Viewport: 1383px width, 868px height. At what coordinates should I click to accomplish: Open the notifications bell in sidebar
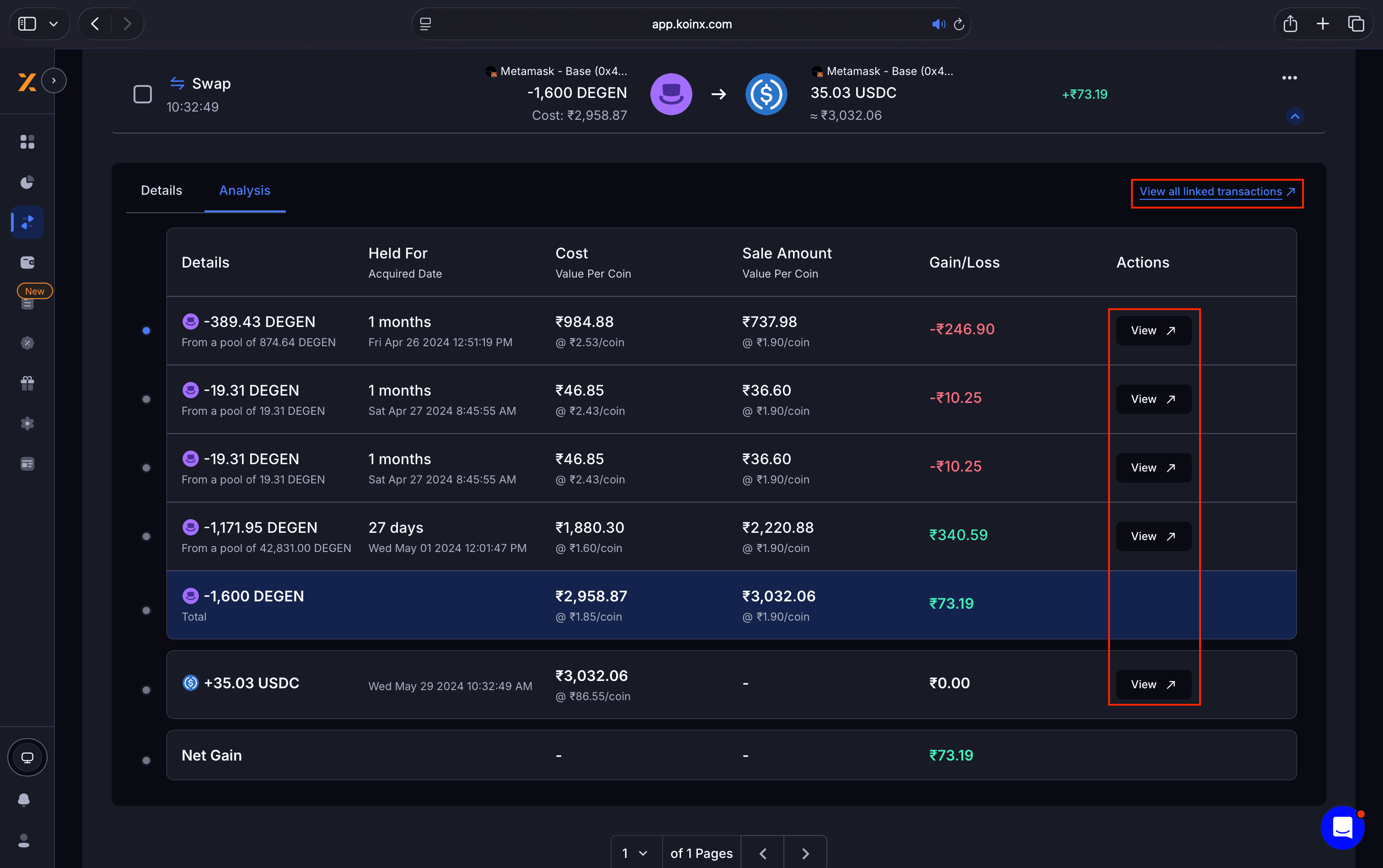point(24,799)
